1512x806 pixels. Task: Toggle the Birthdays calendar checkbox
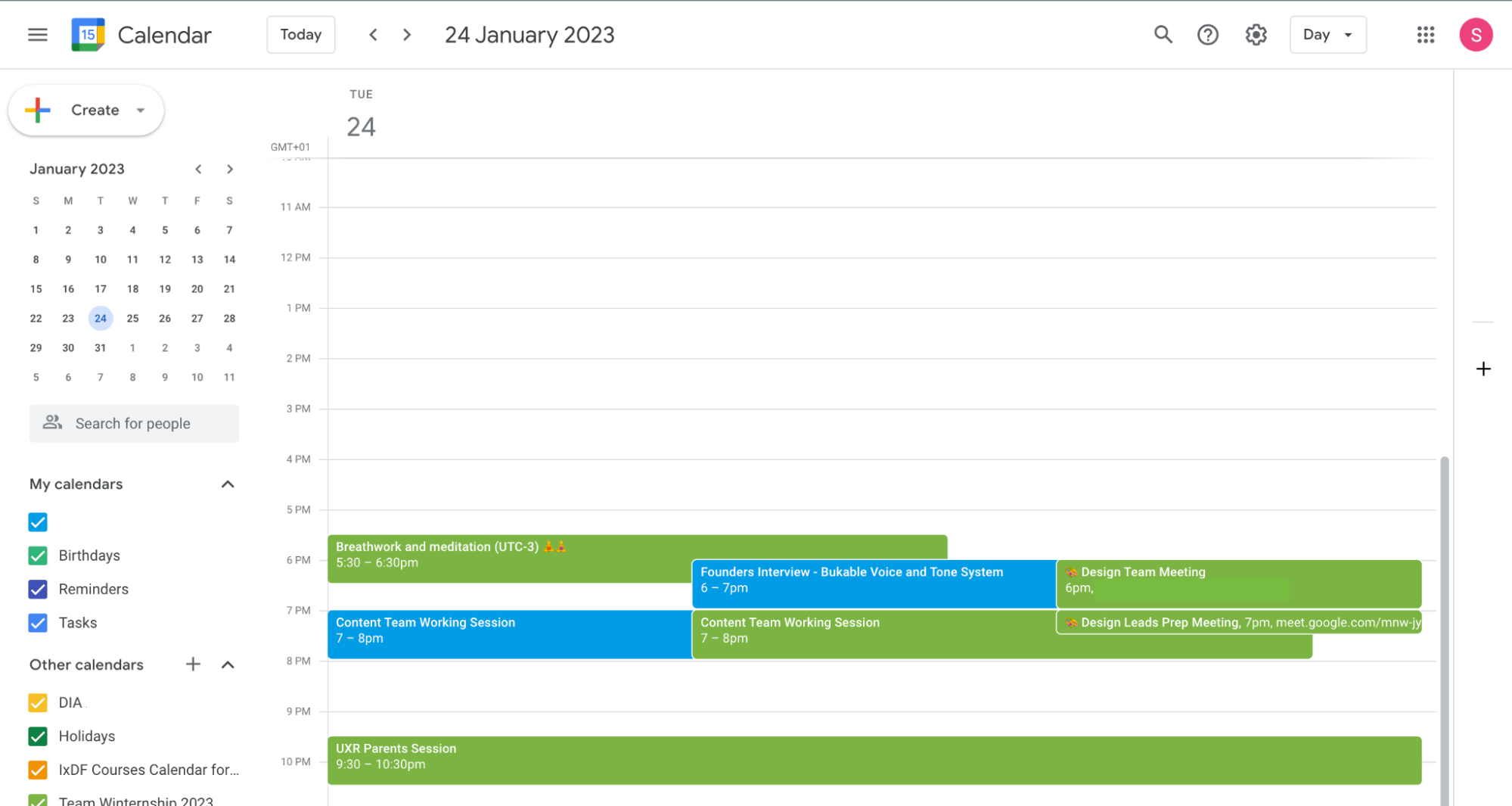38,555
